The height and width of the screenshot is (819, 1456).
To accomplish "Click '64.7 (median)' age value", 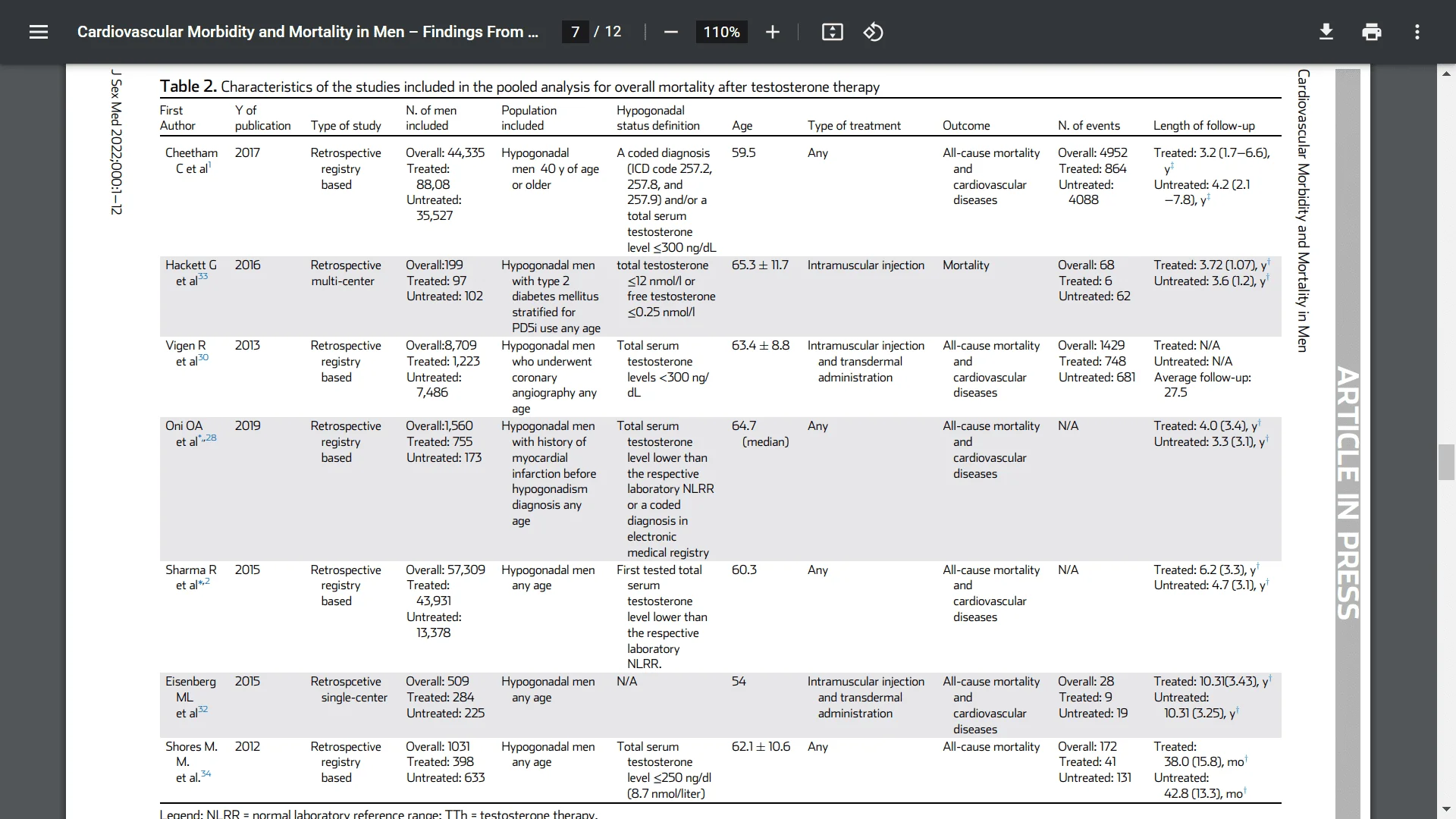I will click(x=761, y=434).
